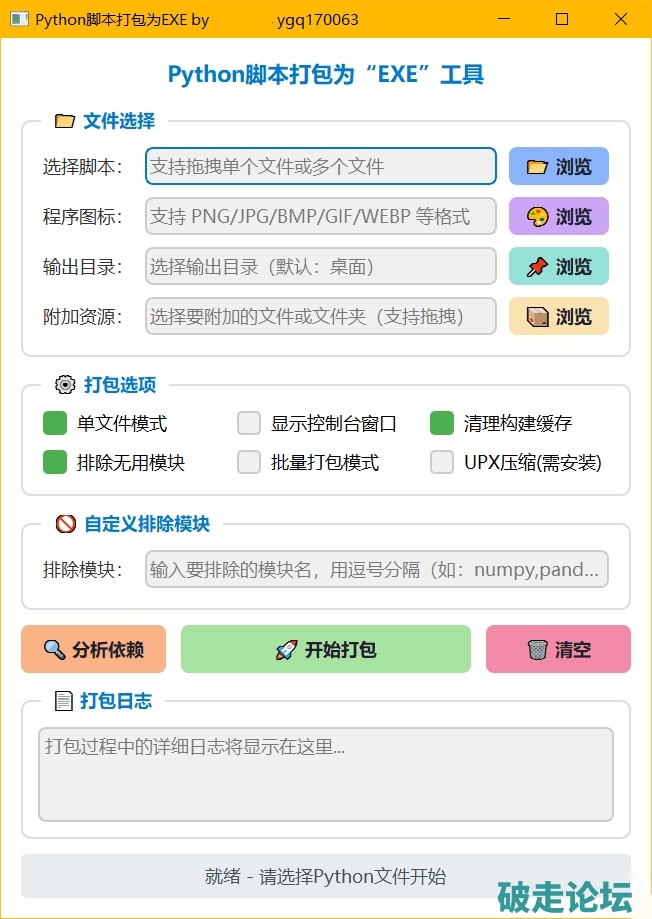Screen dimensions: 652x919
Task: Click inside the 打包日志 log text area
Action: coord(325,775)
